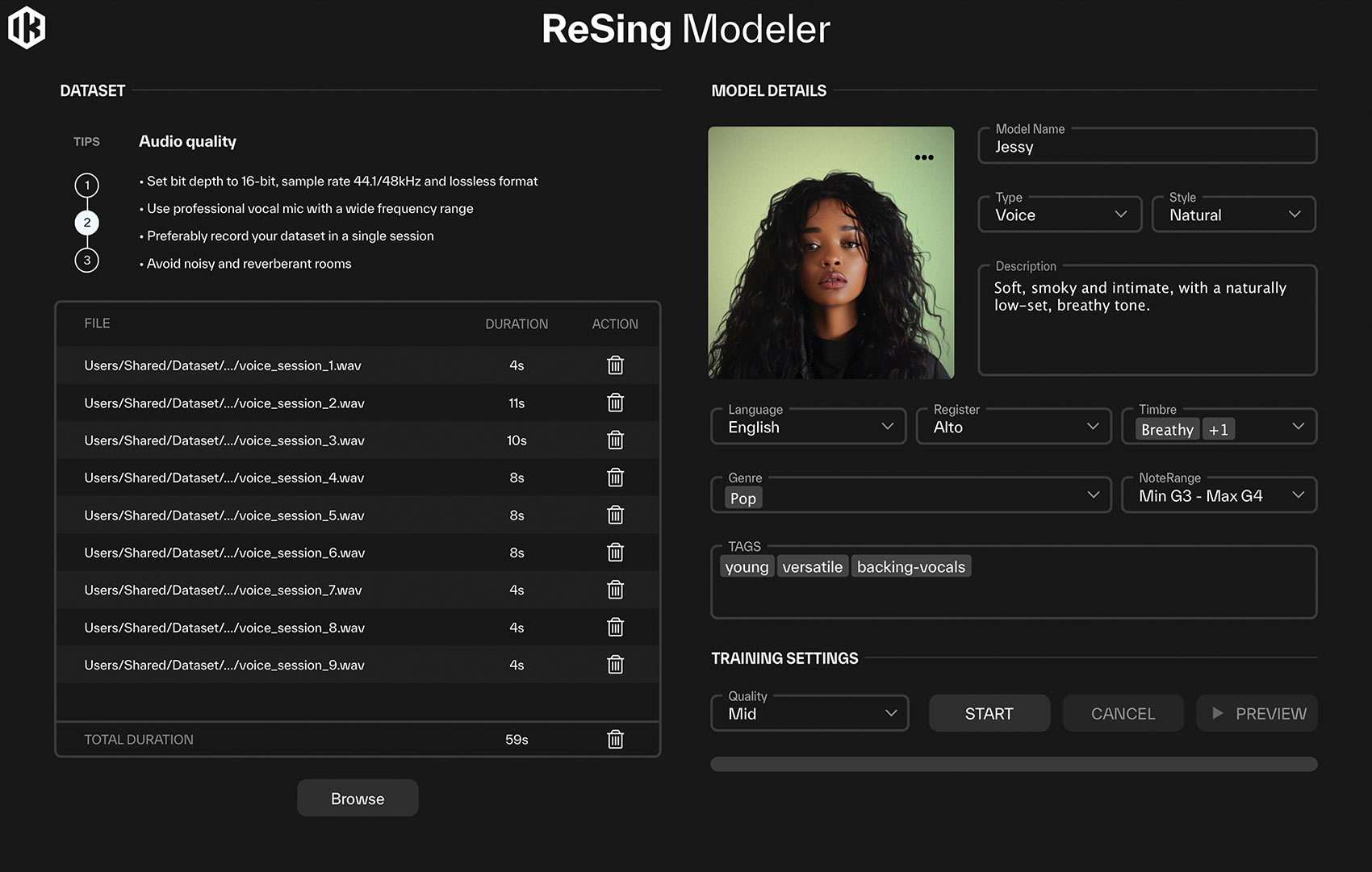Select the young tag in Tags section
Image resolution: width=1372 pixels, height=872 pixels.
click(x=746, y=565)
